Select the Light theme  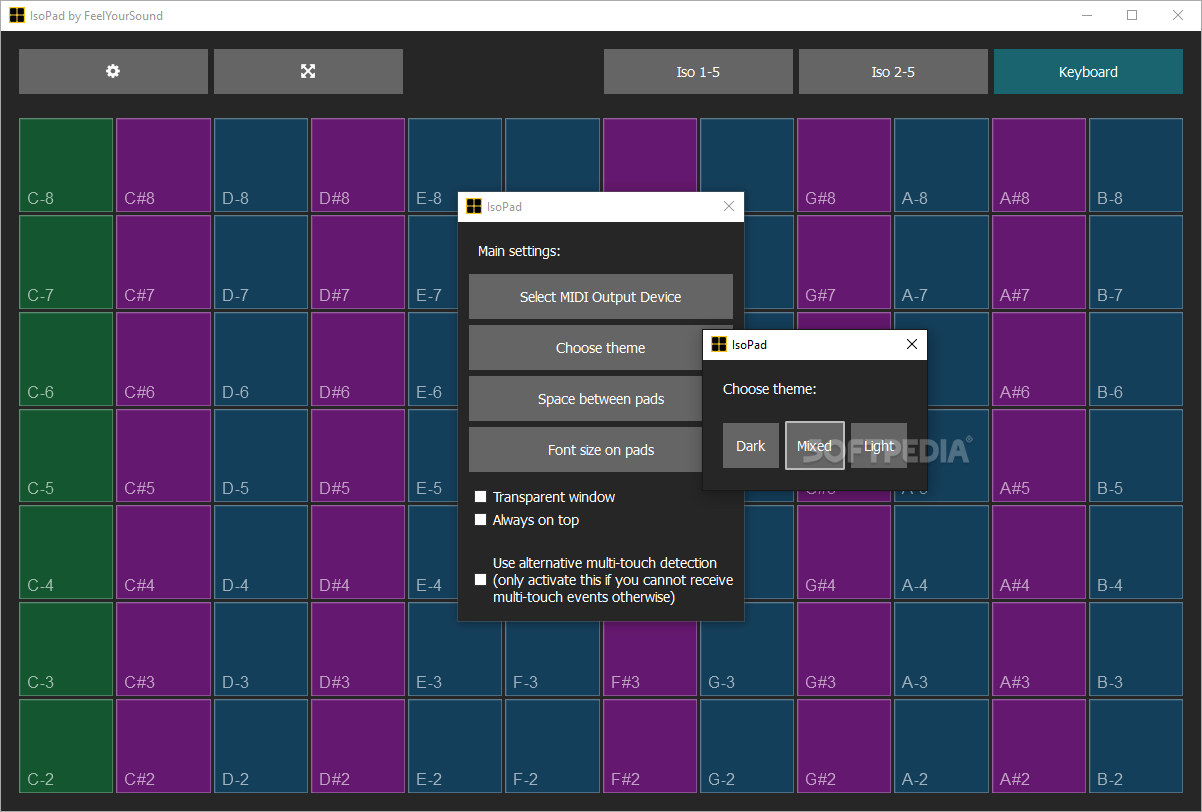[879, 446]
